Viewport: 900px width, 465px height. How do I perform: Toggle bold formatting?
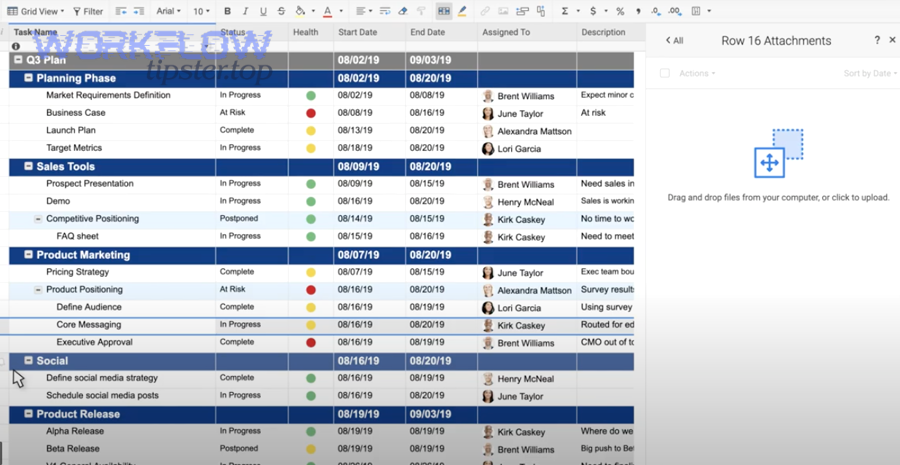click(227, 11)
